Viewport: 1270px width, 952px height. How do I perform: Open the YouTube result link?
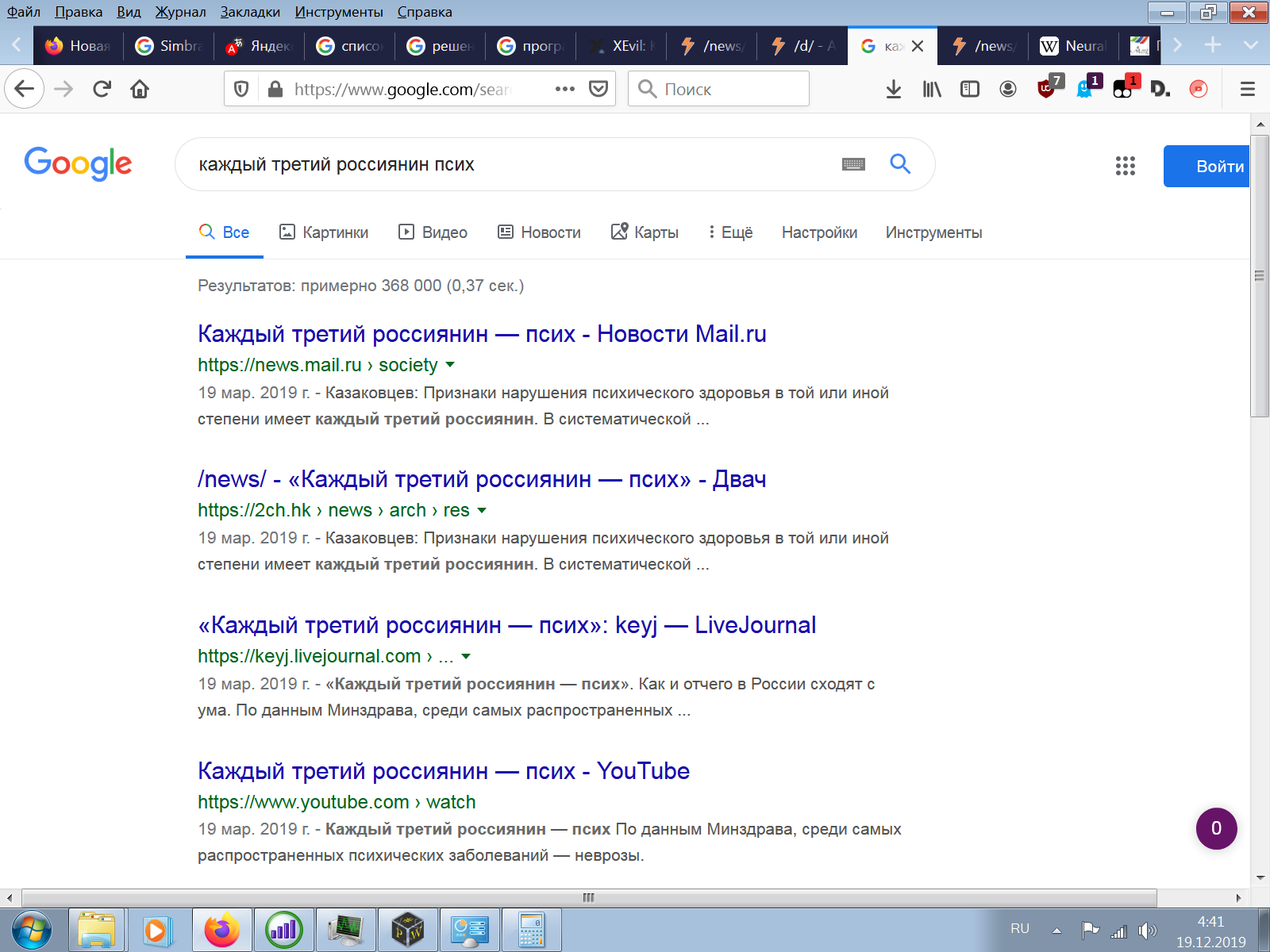(444, 771)
